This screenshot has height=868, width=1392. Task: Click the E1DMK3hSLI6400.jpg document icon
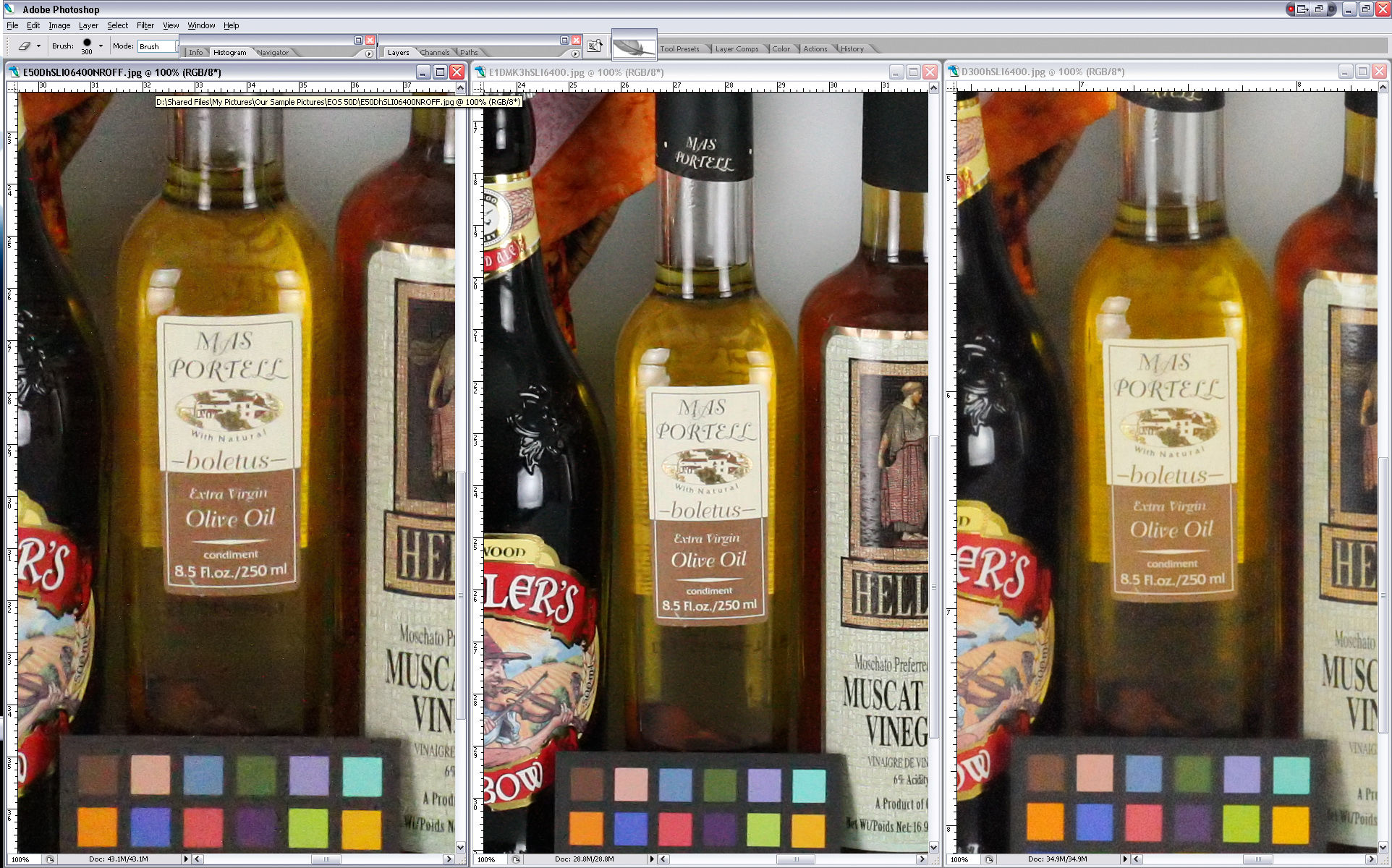(480, 72)
